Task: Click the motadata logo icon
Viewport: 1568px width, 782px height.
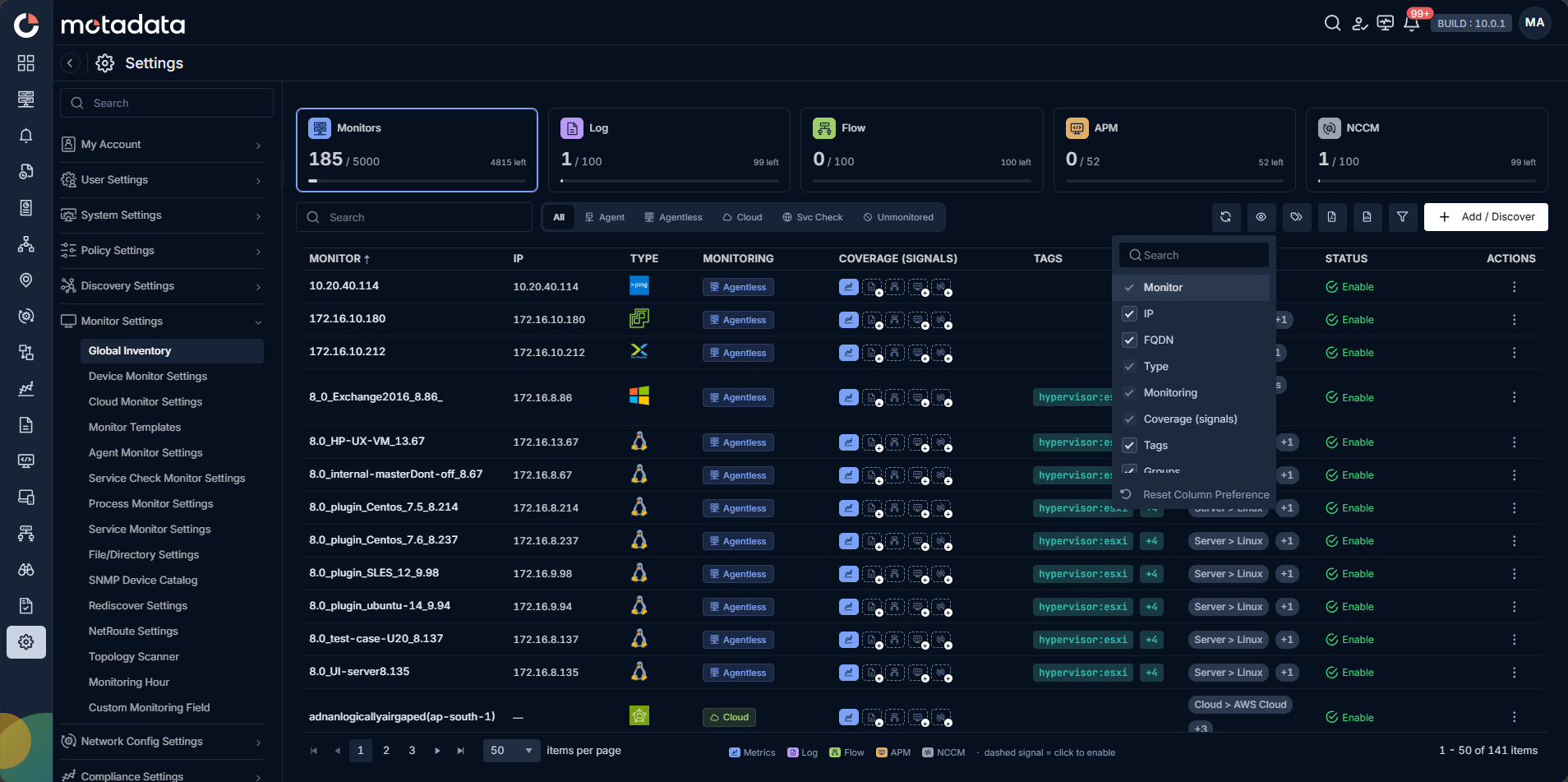Action: pyautogui.click(x=26, y=25)
